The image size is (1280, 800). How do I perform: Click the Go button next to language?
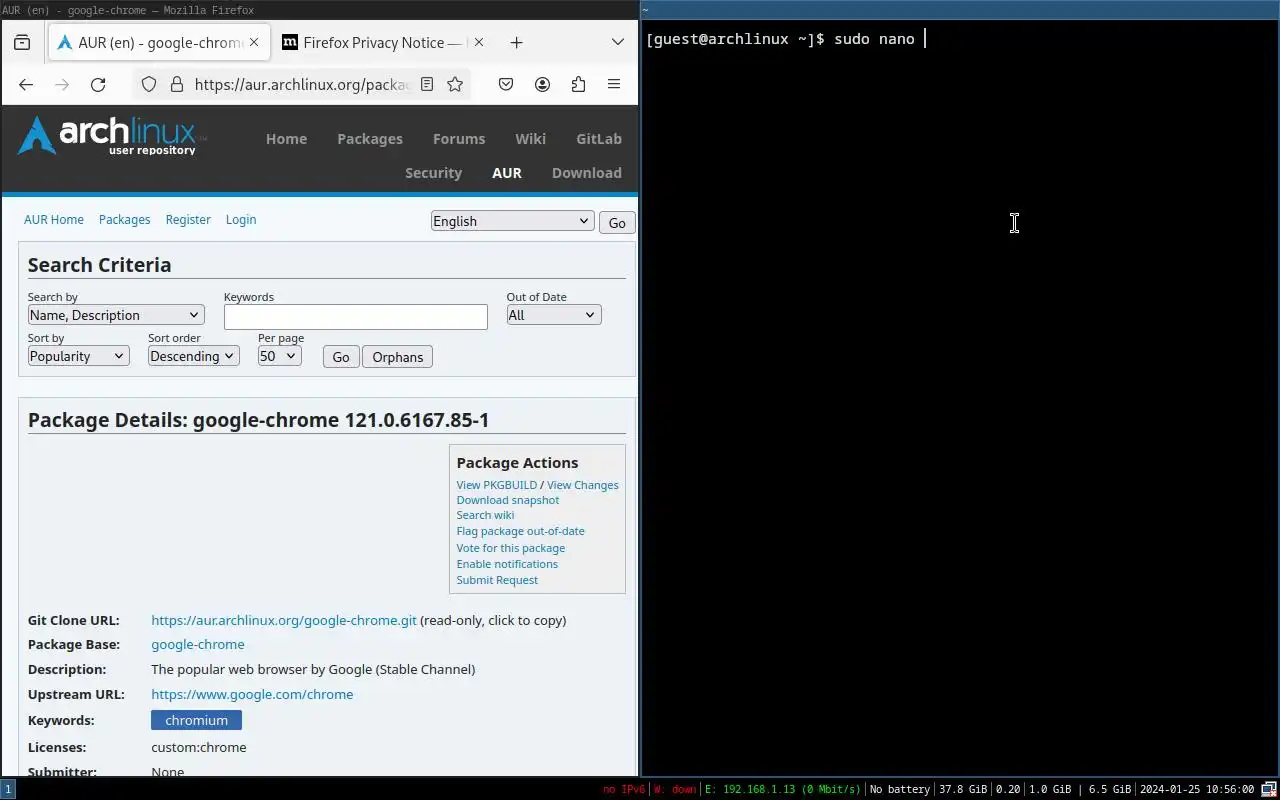point(617,223)
